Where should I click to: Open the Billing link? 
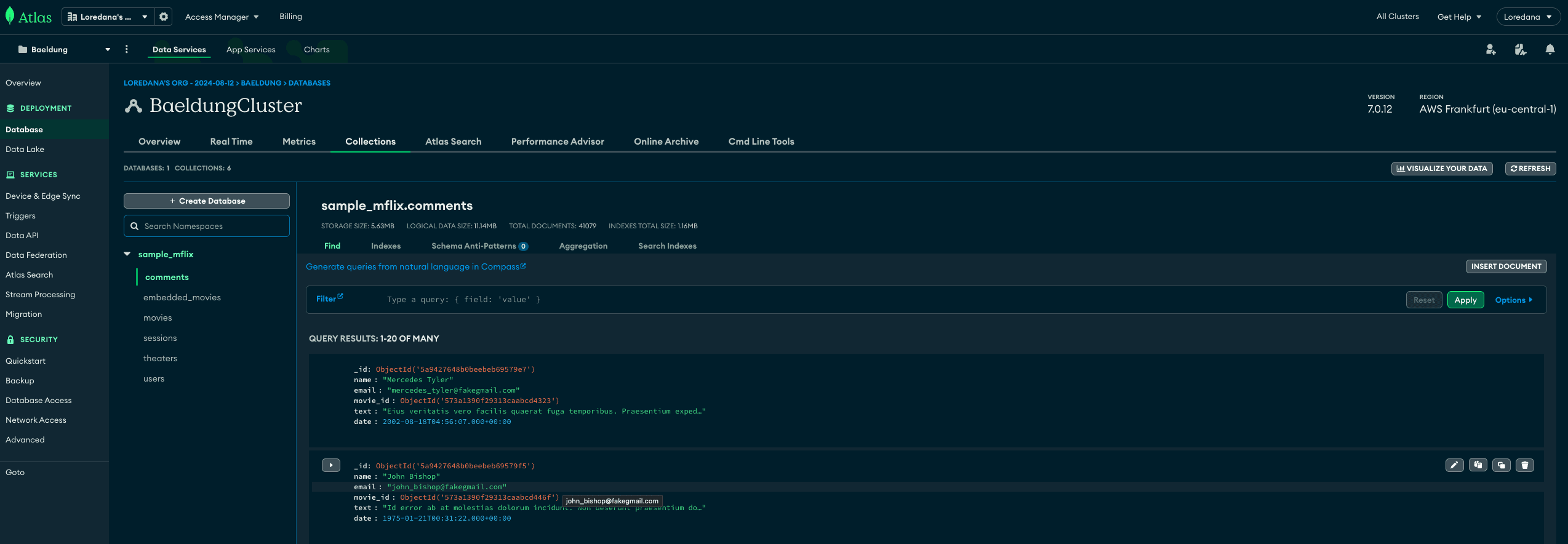290,17
